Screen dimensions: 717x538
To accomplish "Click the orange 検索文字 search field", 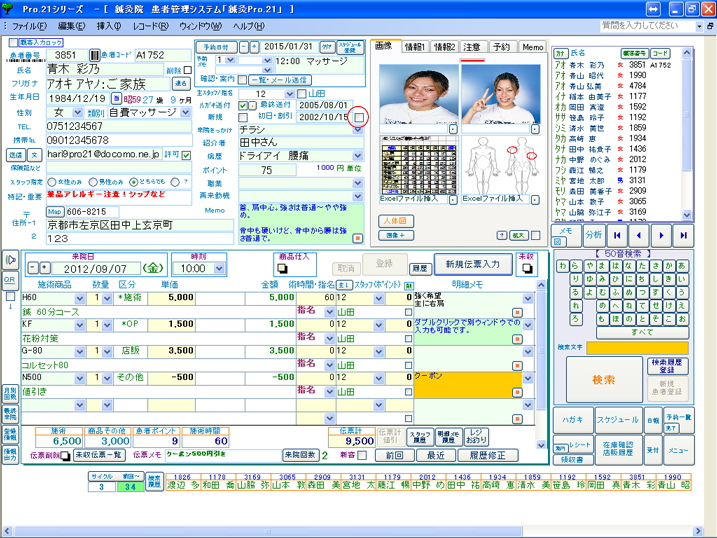I will (x=637, y=348).
